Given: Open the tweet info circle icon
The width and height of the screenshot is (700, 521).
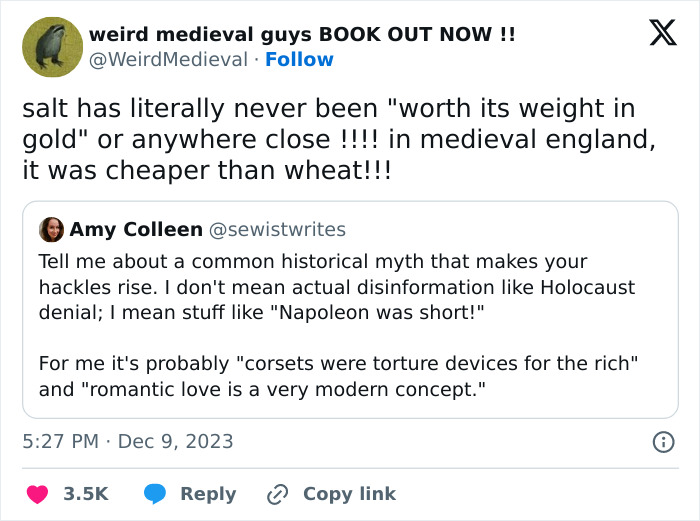Looking at the screenshot, I should pyautogui.click(x=662, y=441).
